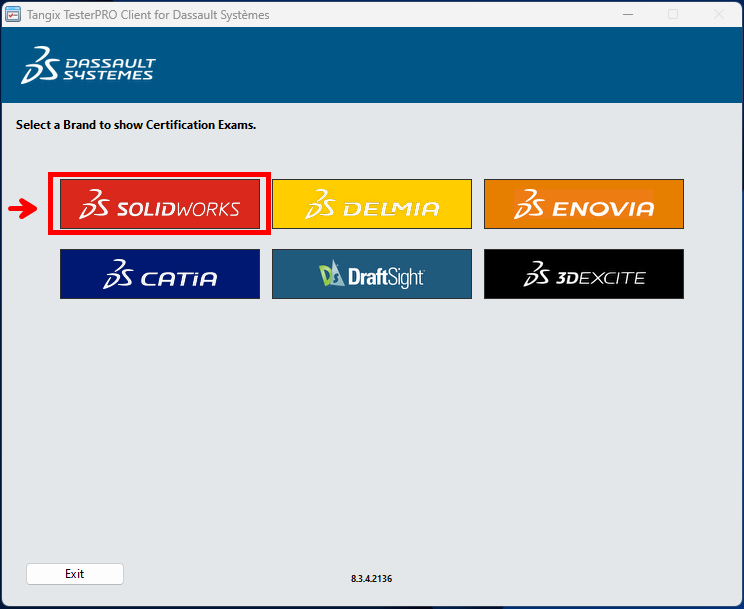Click the 'Select a Brand' instruction text
The height and width of the screenshot is (609, 744).
pyautogui.click(x=136, y=126)
